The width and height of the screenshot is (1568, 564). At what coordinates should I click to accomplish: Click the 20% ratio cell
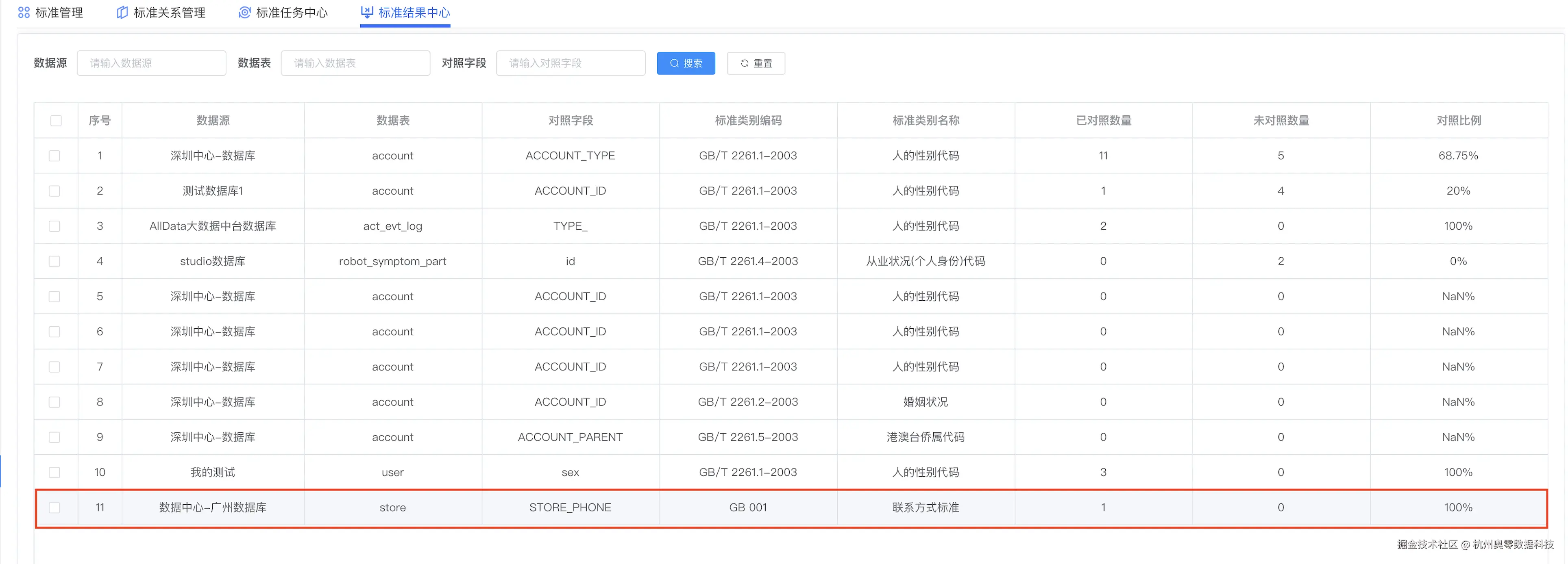1459,191
